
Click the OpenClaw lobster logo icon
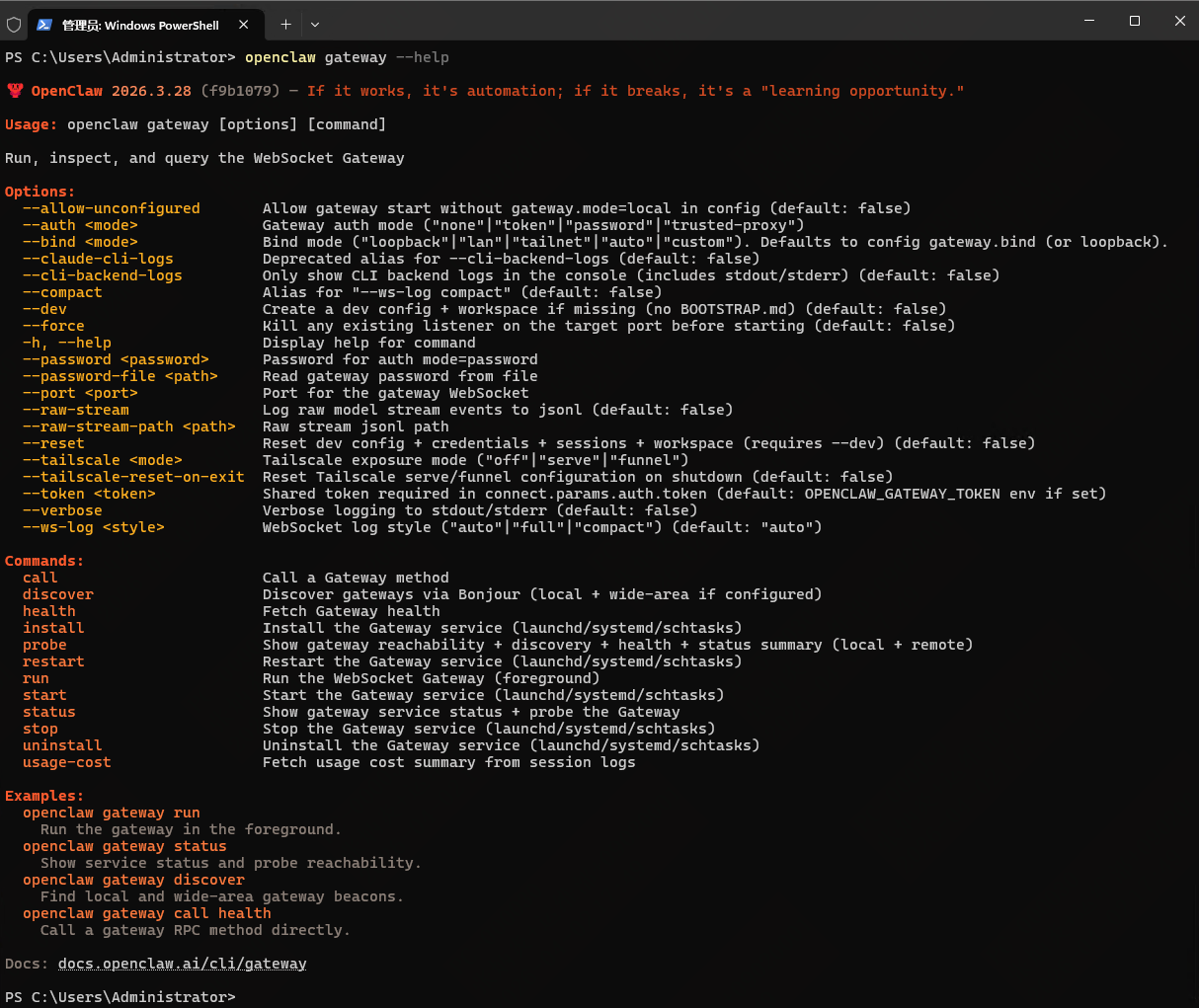click(15, 91)
